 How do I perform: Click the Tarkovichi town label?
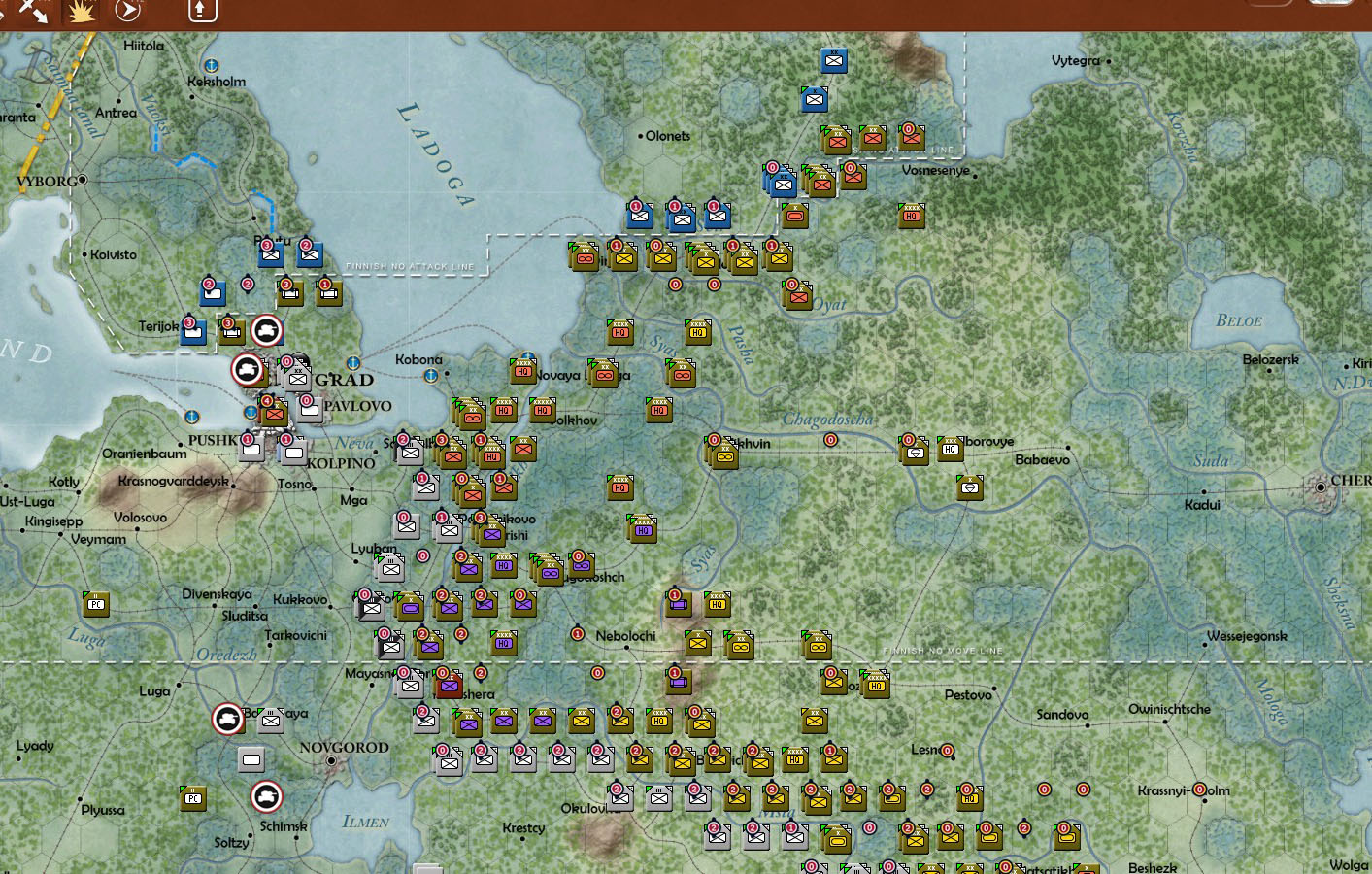coord(295,635)
